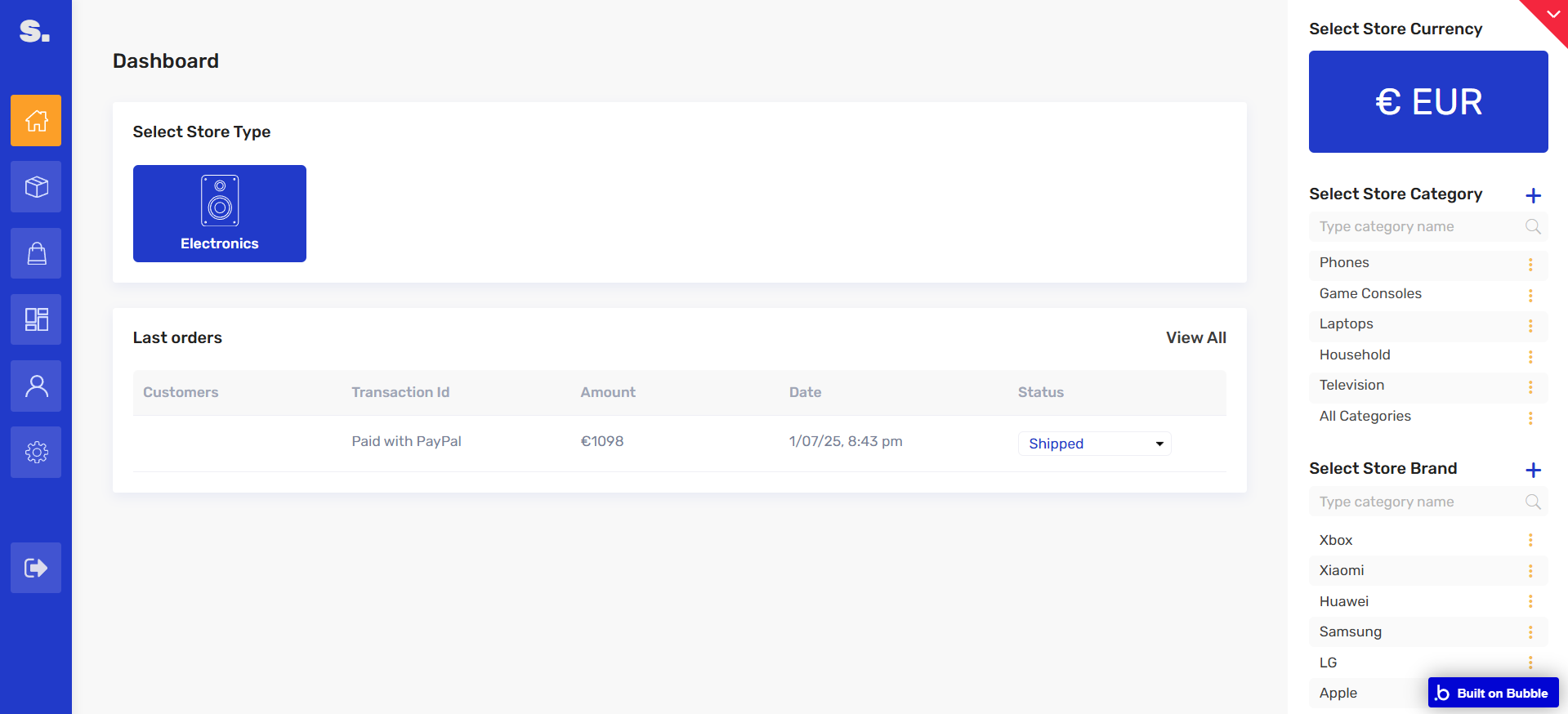Screen dimensions: 1568x714
Task: Add a new store brand with plus icon
Action: click(1533, 470)
